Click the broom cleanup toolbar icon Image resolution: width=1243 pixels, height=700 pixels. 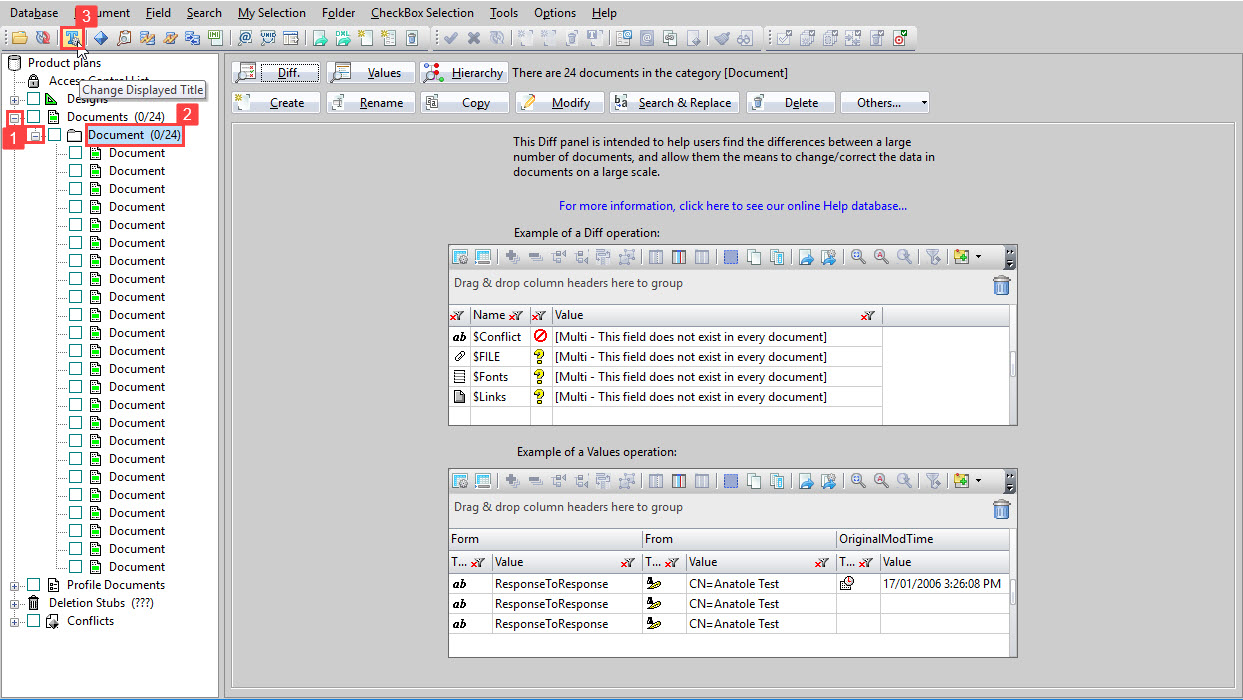[x=721, y=38]
